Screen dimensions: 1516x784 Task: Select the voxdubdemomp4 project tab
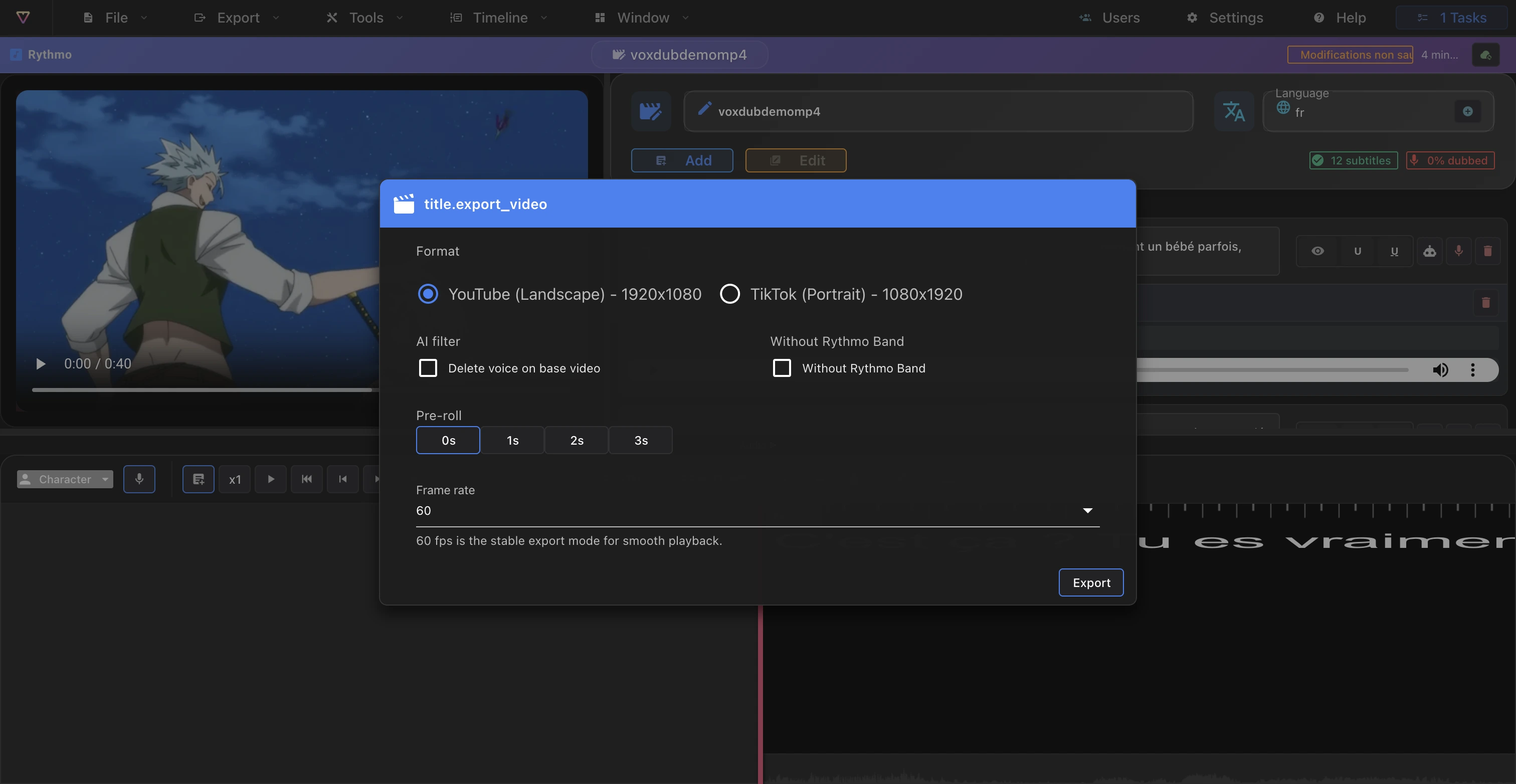(x=679, y=54)
